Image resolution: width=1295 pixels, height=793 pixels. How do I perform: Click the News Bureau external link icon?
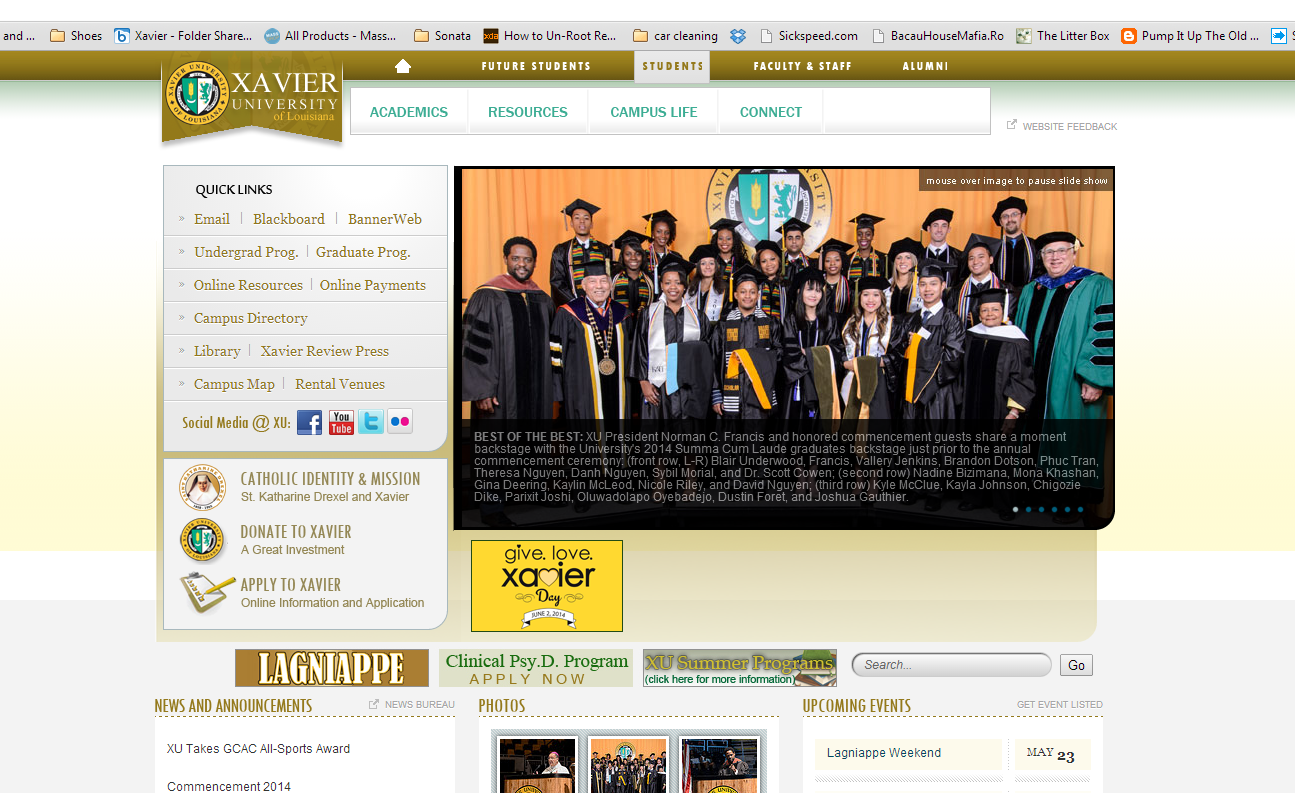[374, 704]
